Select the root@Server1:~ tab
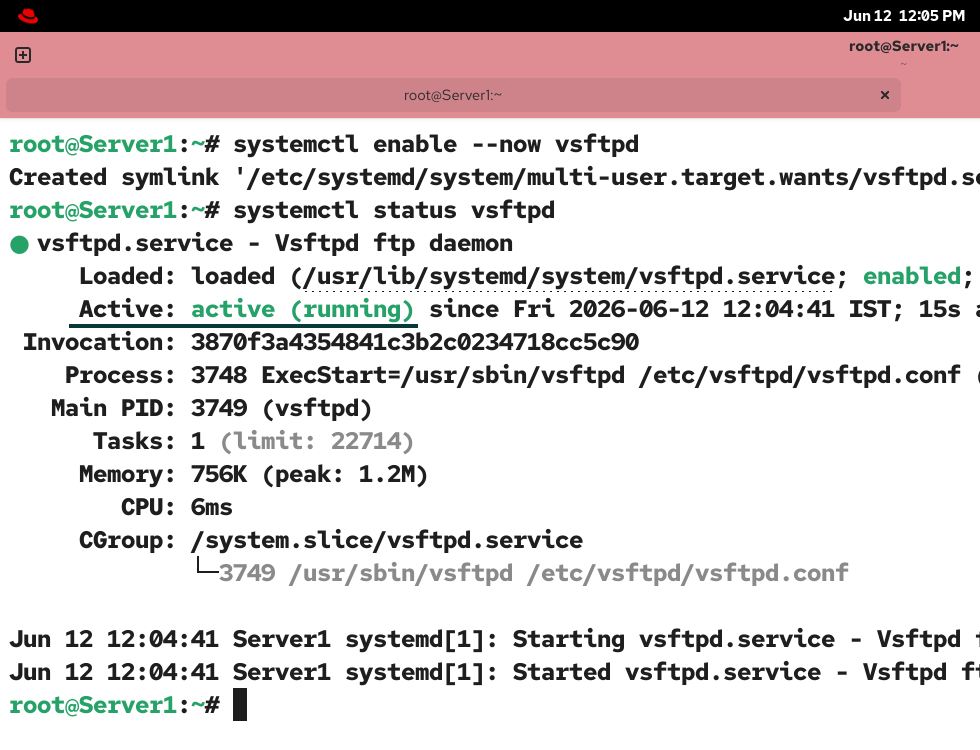This screenshot has width=980, height=750. 453,95
